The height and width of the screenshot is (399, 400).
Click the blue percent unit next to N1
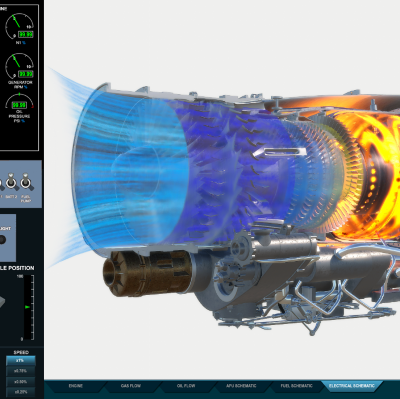[x=24, y=43]
